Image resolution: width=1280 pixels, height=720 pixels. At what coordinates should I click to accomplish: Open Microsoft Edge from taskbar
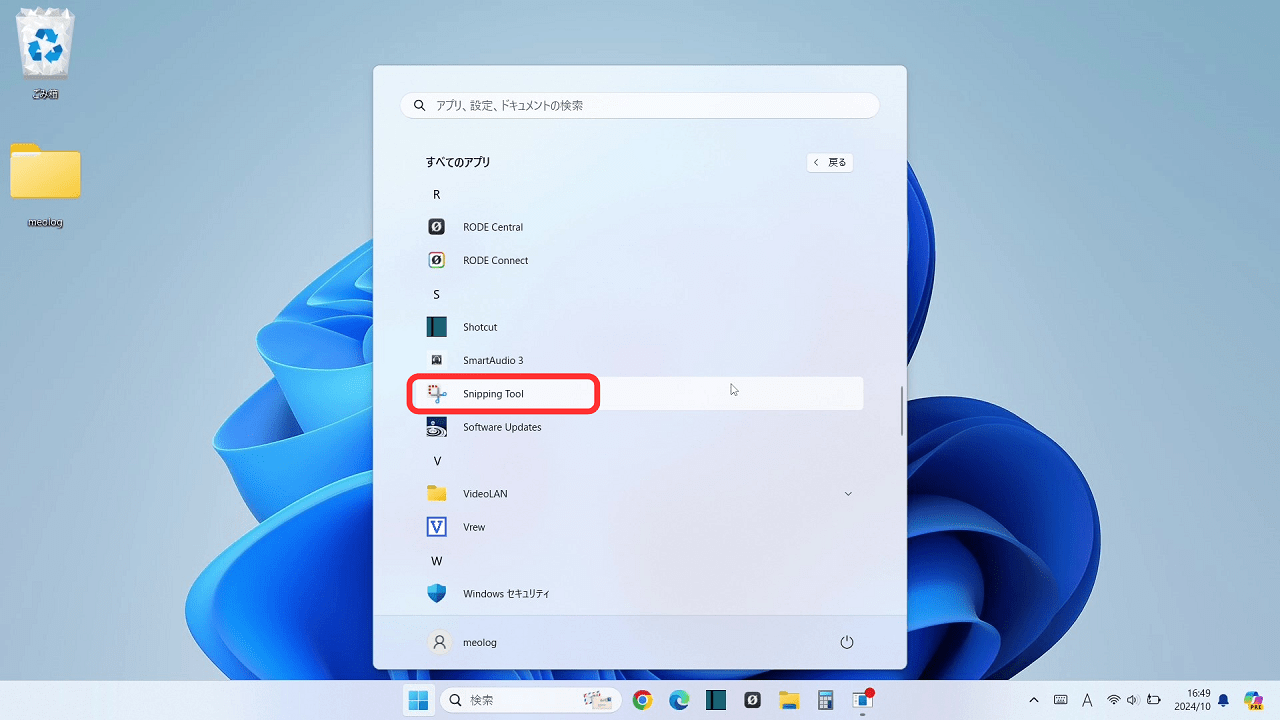(x=679, y=700)
